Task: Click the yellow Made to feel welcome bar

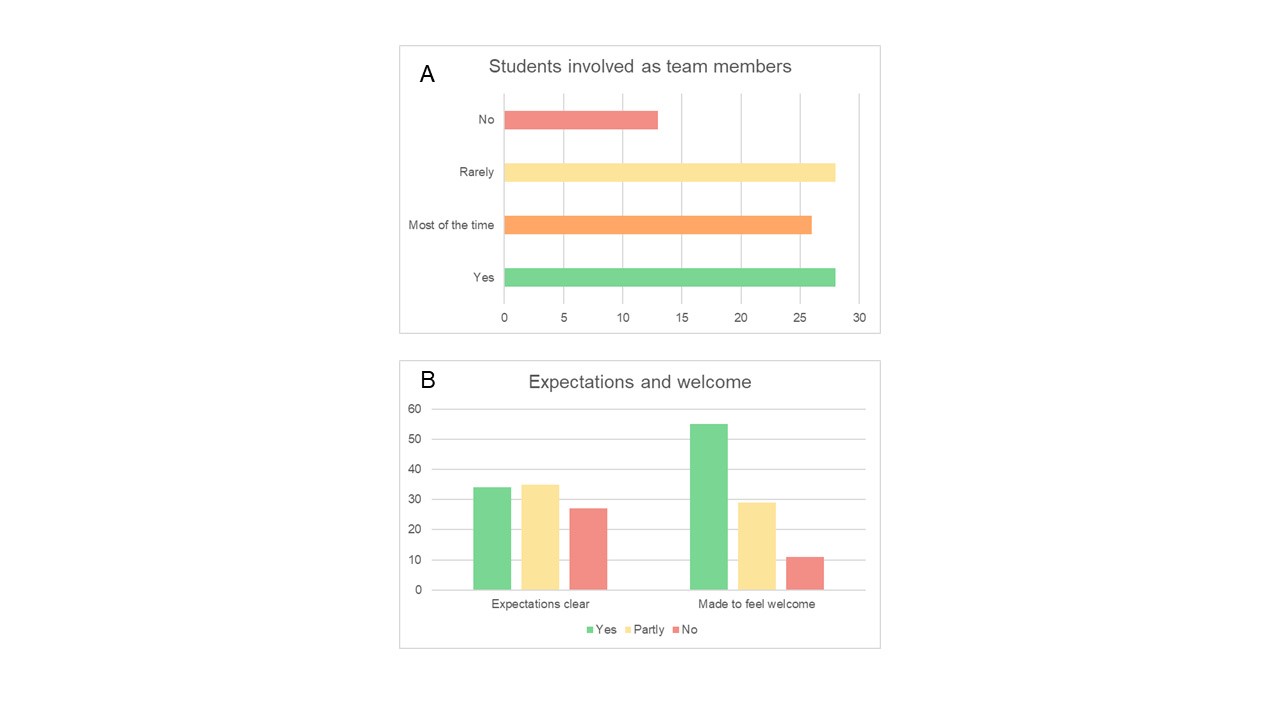Action: (757, 546)
